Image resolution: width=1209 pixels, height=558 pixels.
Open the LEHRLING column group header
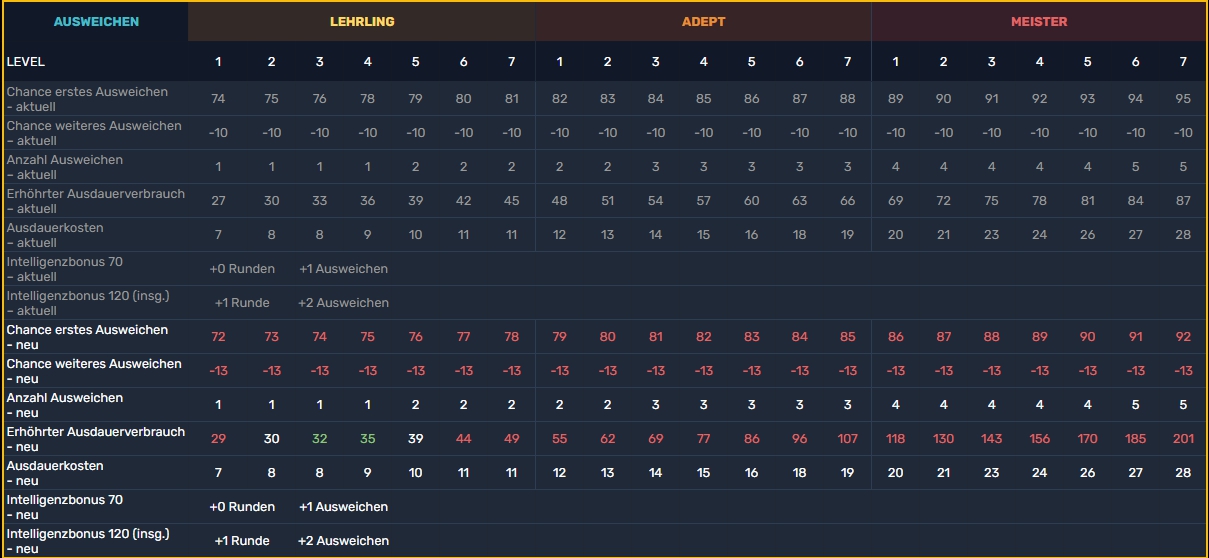(x=362, y=21)
